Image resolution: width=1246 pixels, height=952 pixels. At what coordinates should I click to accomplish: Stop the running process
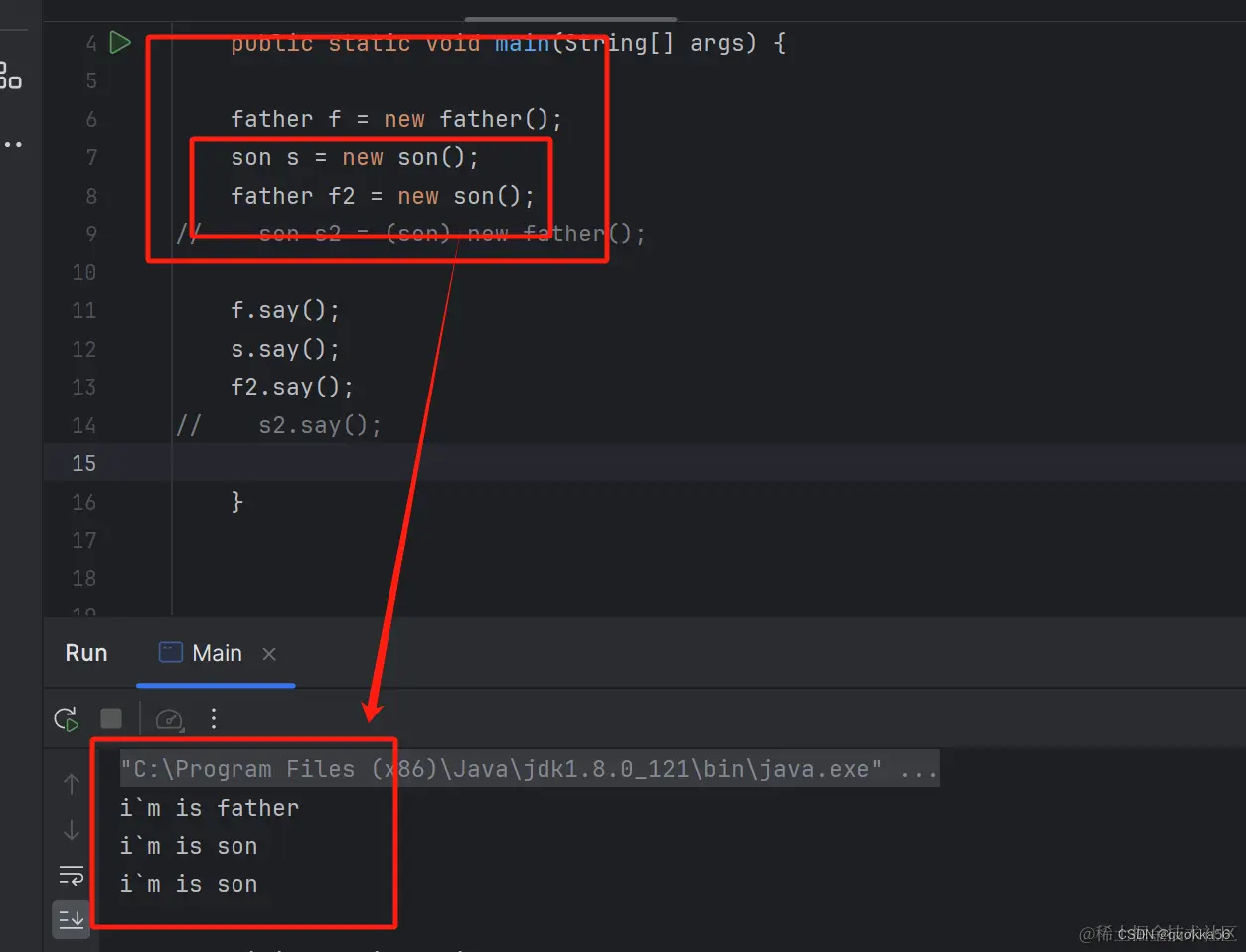click(111, 718)
